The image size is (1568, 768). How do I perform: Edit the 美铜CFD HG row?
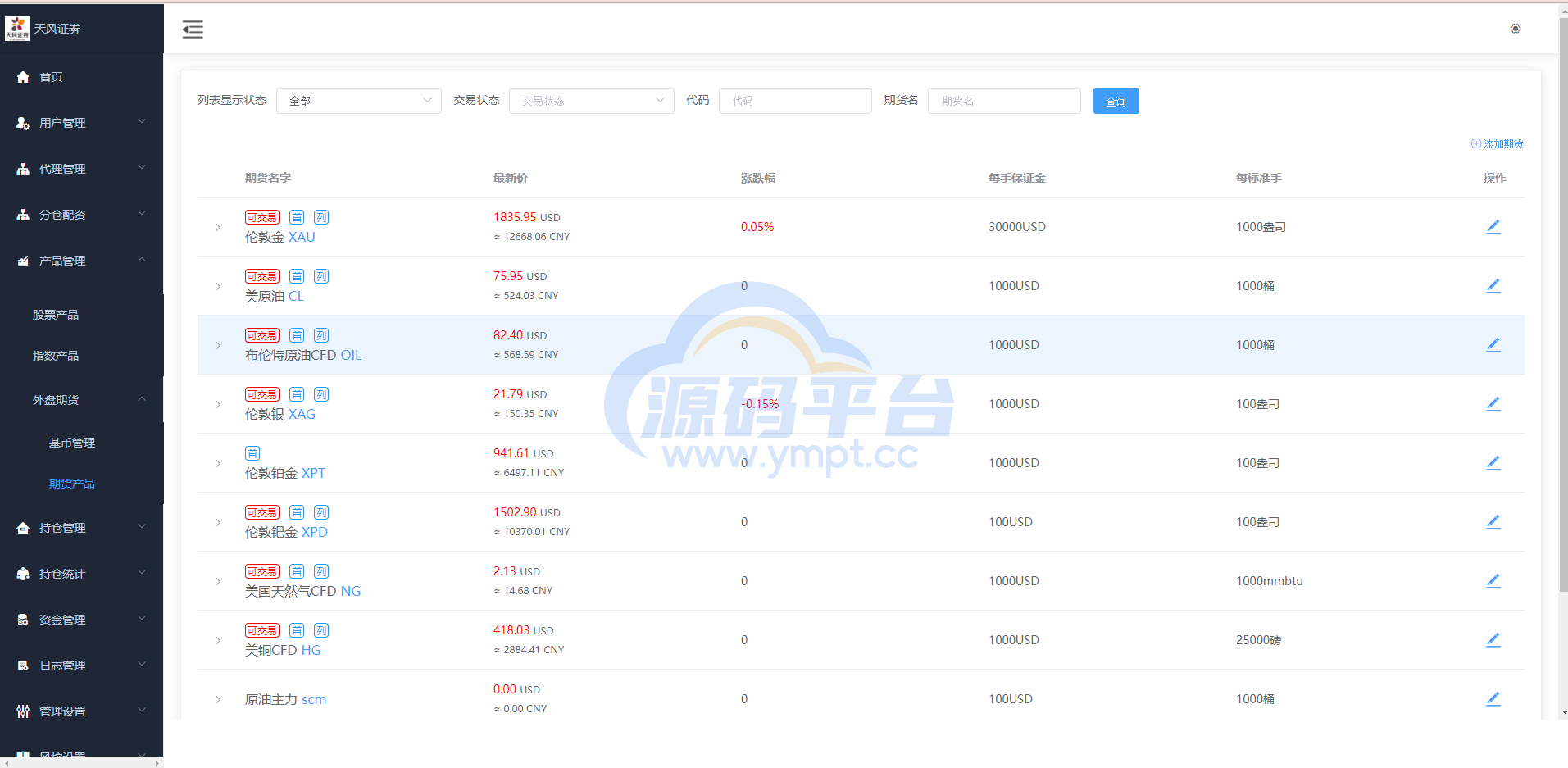pyautogui.click(x=1493, y=640)
